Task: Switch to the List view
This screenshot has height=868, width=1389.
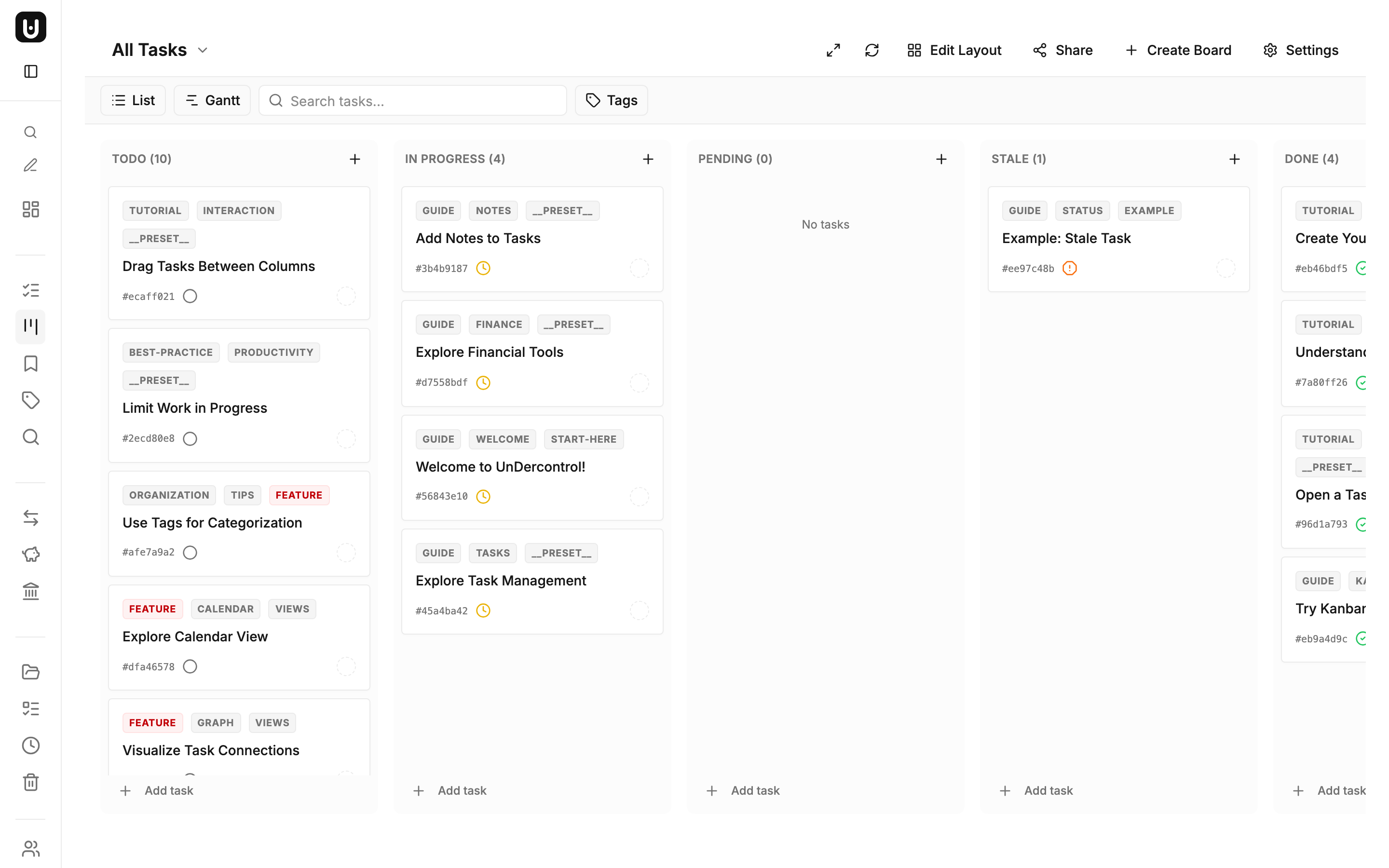Action: pyautogui.click(x=133, y=100)
